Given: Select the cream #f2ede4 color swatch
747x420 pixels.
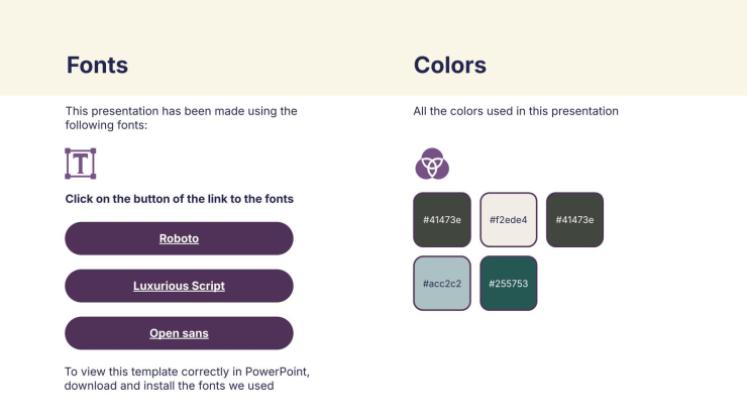Looking at the screenshot, I should 508,220.
